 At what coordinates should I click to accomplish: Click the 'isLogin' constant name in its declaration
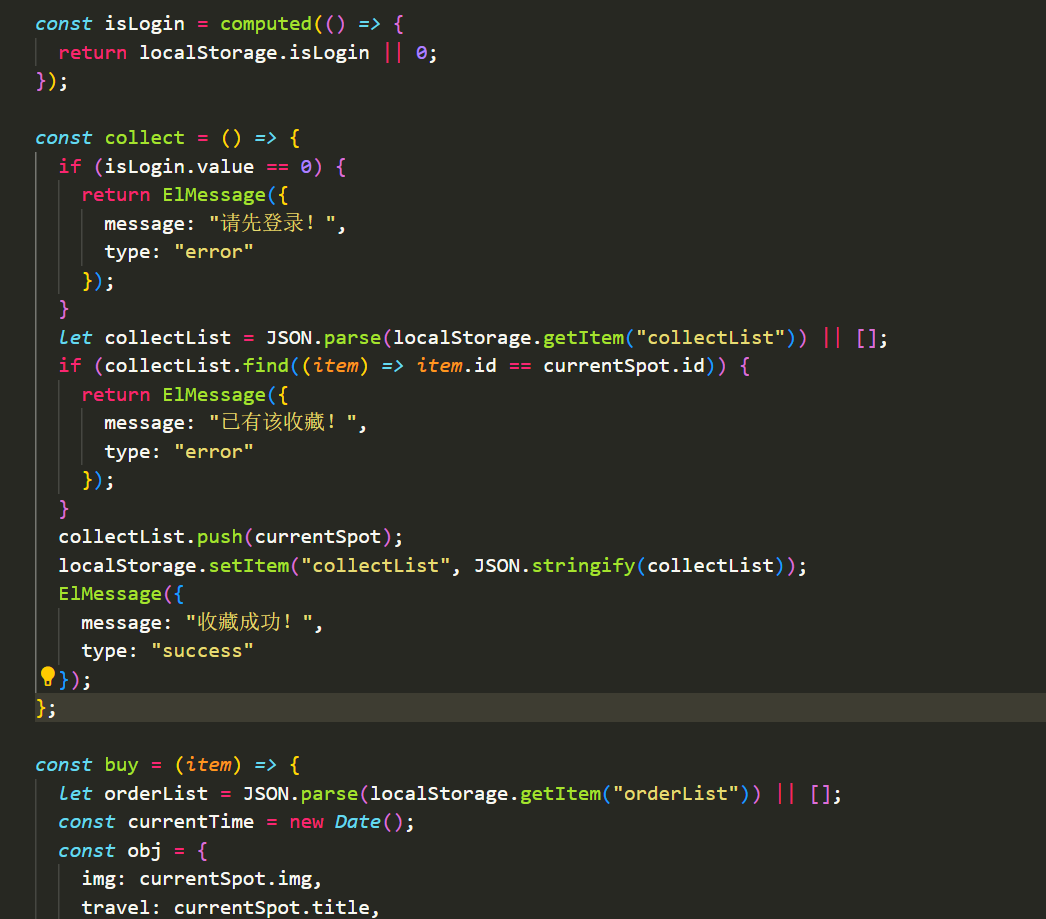coord(144,24)
